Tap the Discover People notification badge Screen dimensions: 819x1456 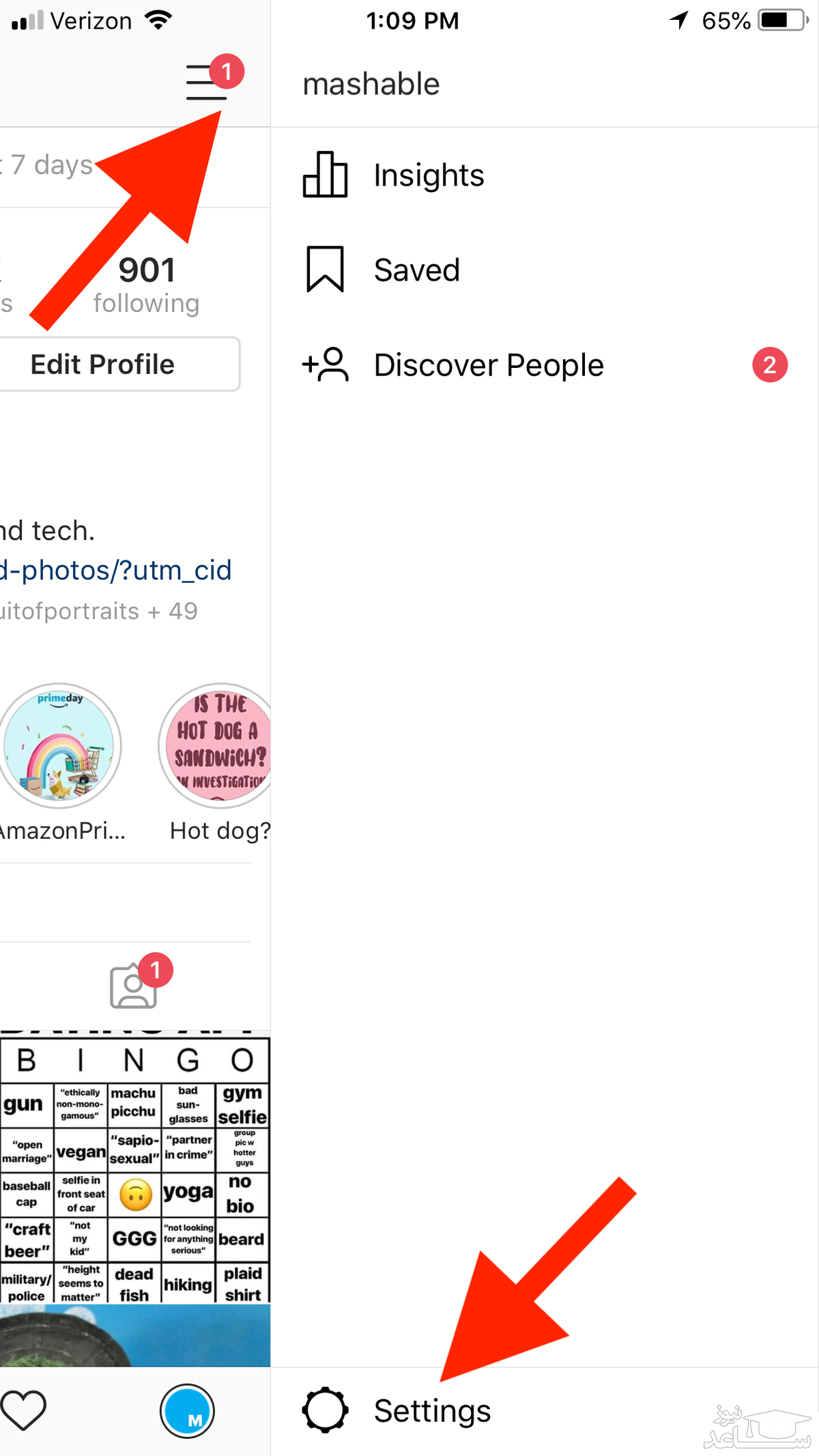770,365
